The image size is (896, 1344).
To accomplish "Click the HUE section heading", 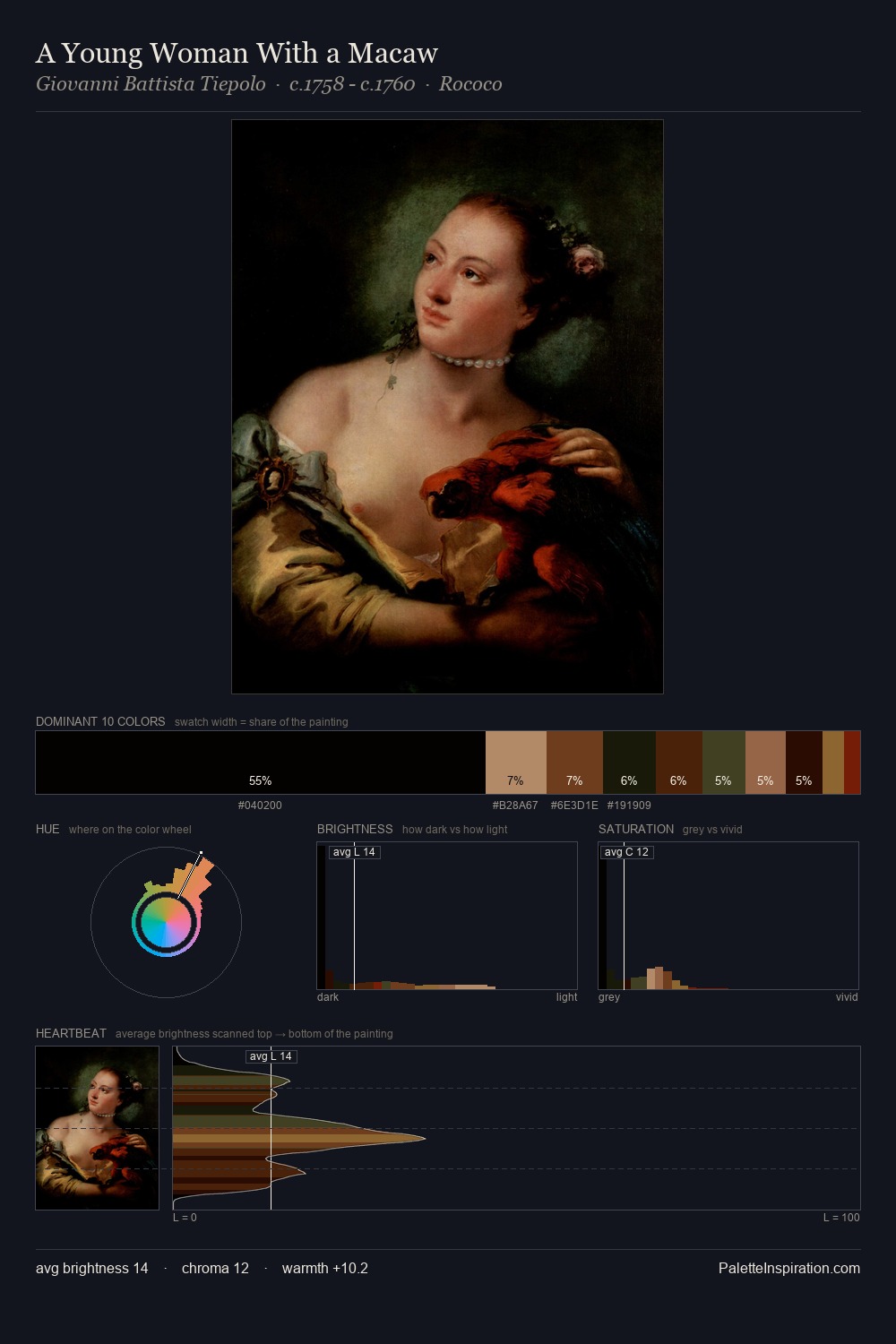I will 47,829.
